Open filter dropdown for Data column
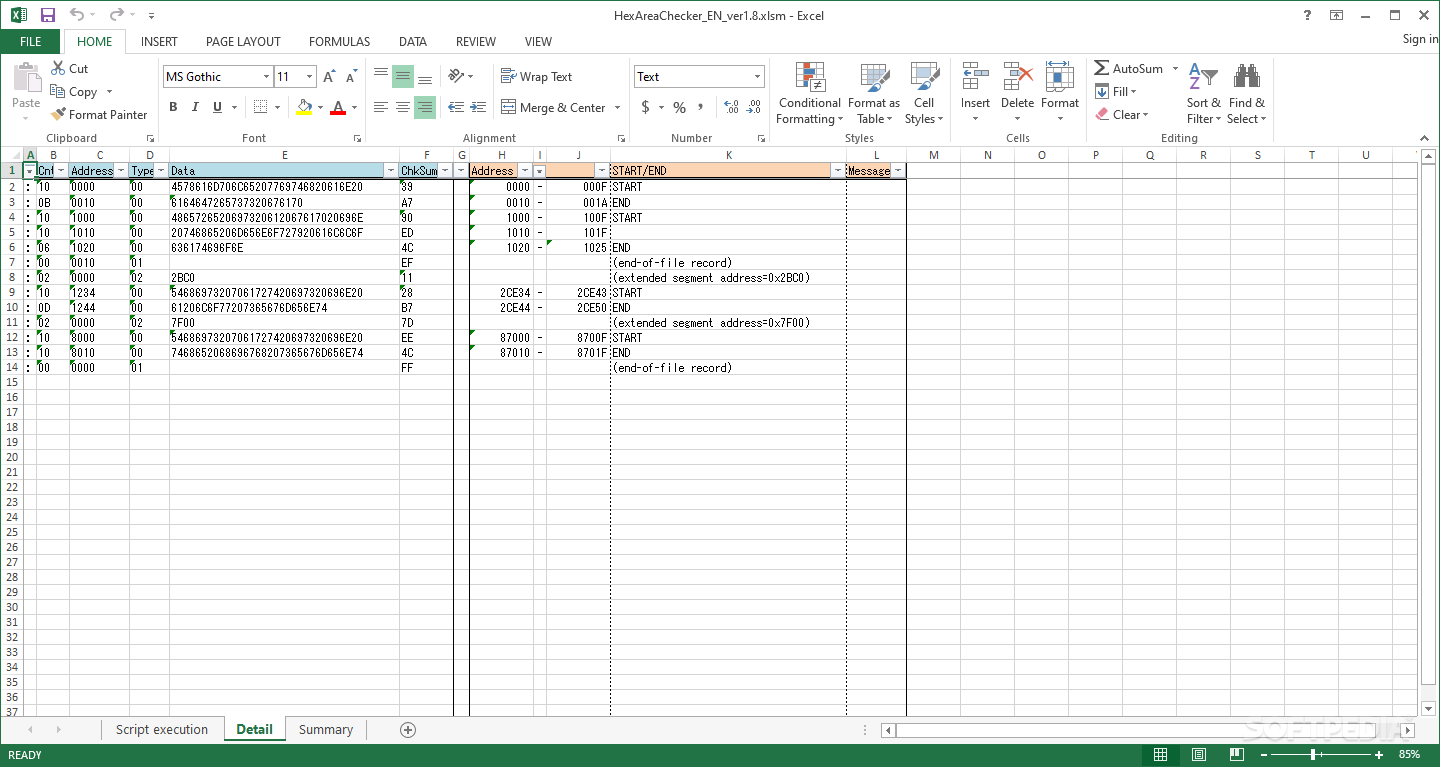Image resolution: width=1440 pixels, height=767 pixels. [x=390, y=171]
